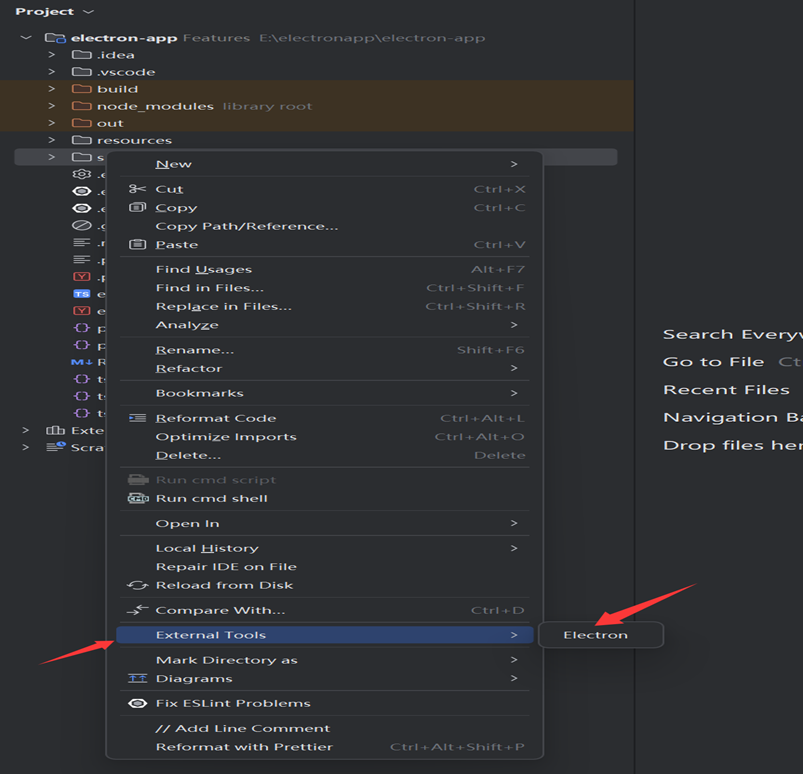Click the Run cmd shell icon
Viewport: 803px width, 774px height.
tap(138, 498)
